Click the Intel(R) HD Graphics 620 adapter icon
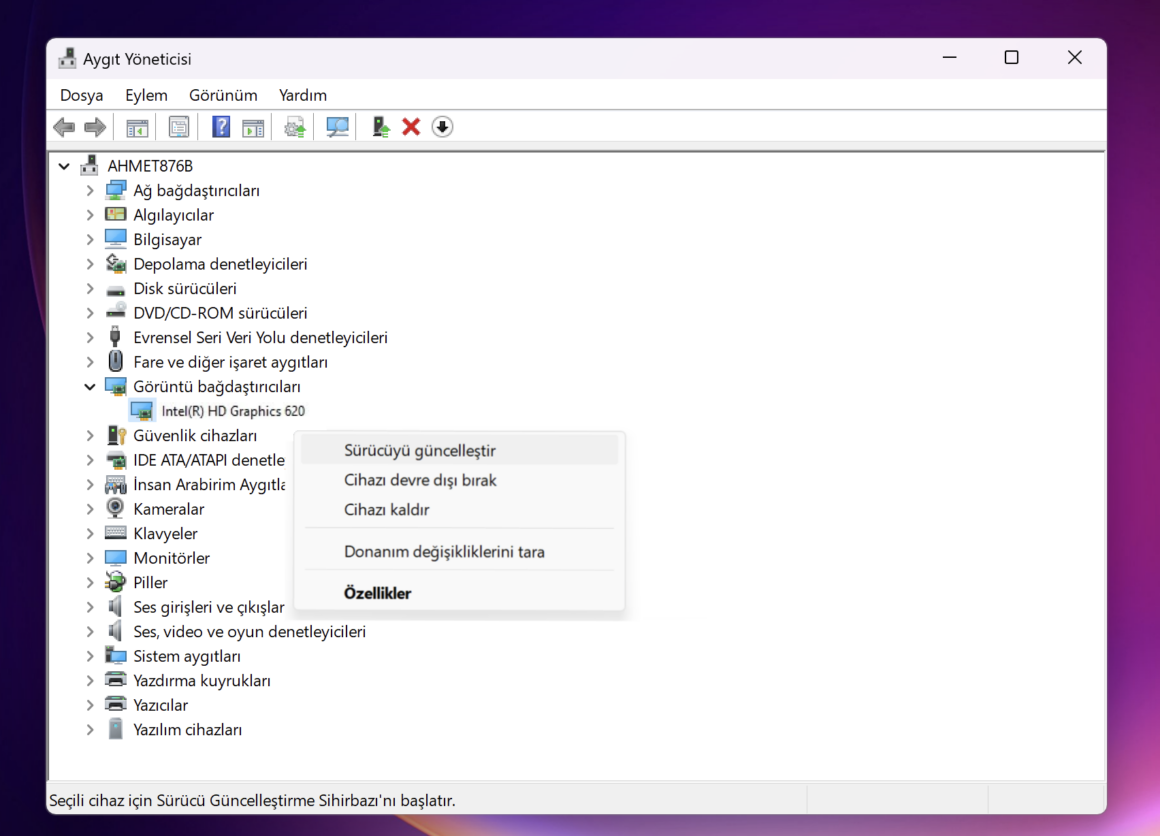This screenshot has width=1160, height=836. 141,411
